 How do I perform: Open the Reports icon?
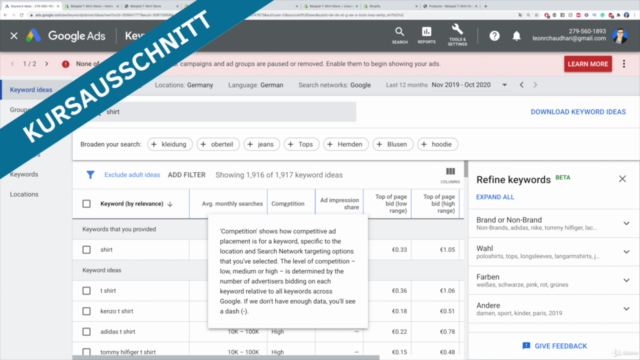click(x=427, y=35)
